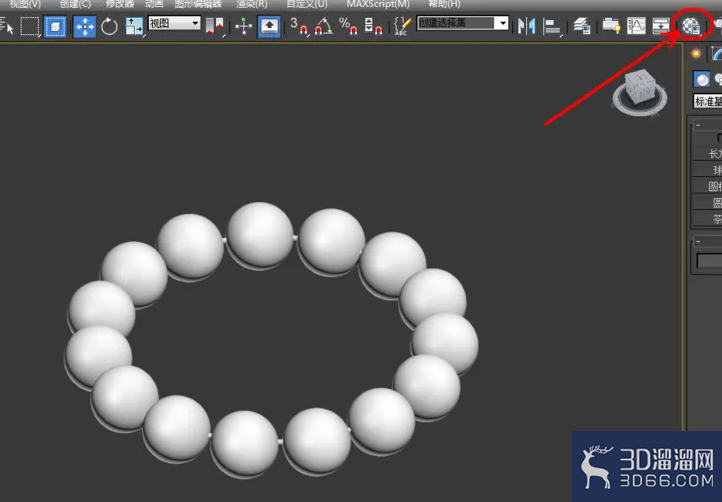The height and width of the screenshot is (502, 722).
Task: Toggle the Percent Snap tool
Action: (348, 26)
